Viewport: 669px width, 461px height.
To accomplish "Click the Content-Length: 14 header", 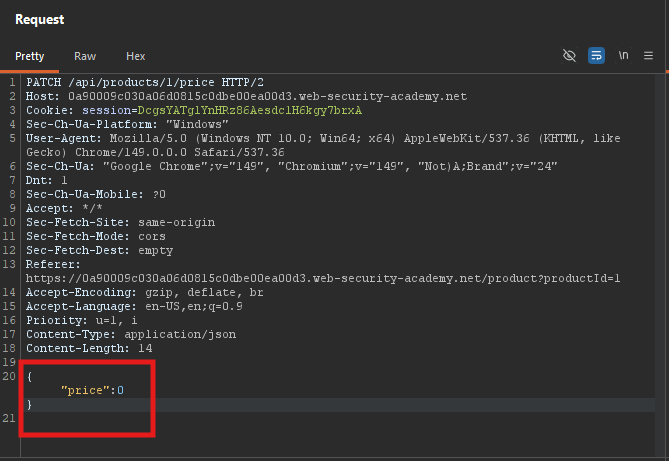I will click(89, 348).
